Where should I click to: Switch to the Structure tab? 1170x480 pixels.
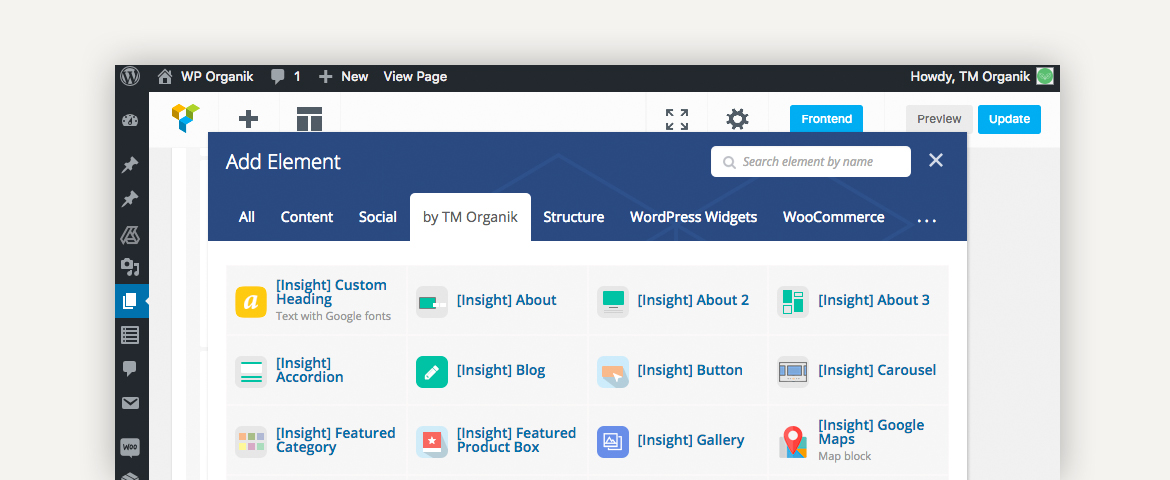click(x=573, y=217)
